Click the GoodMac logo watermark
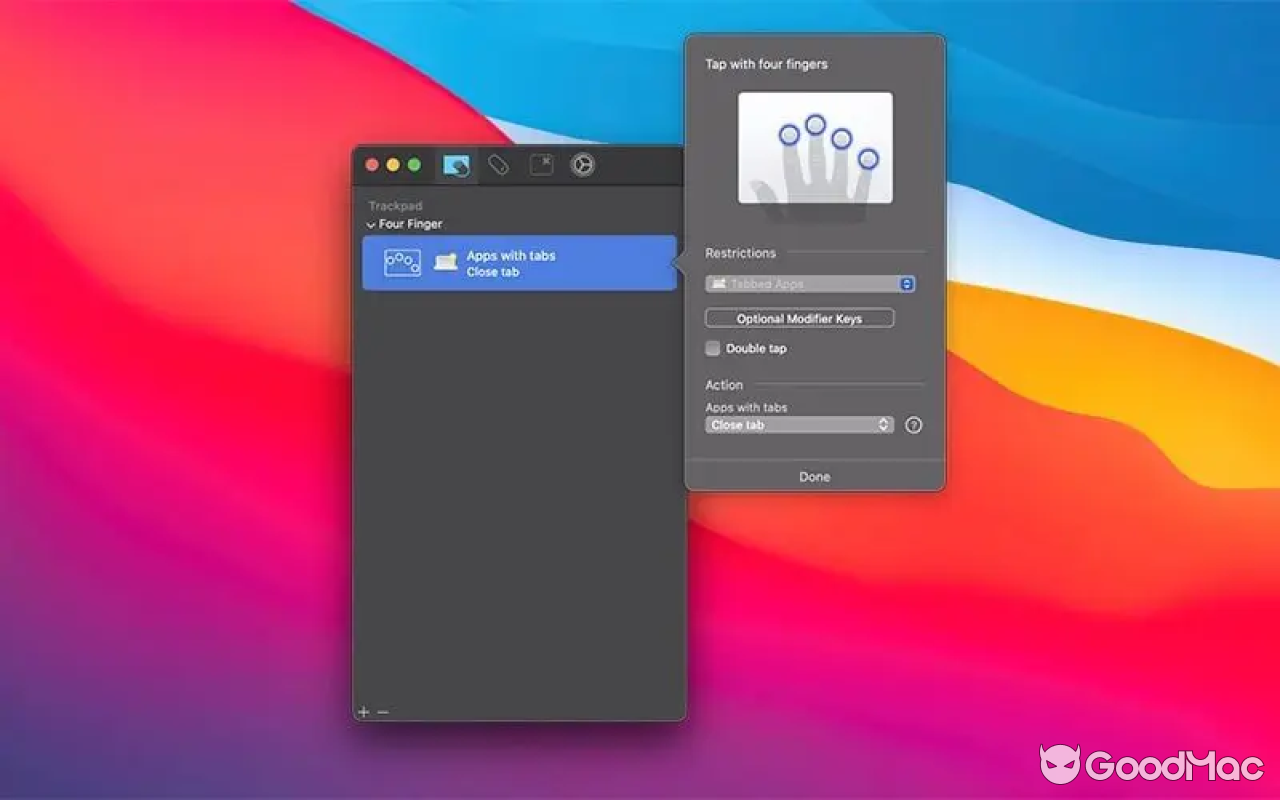This screenshot has height=800, width=1280. coord(1150,763)
